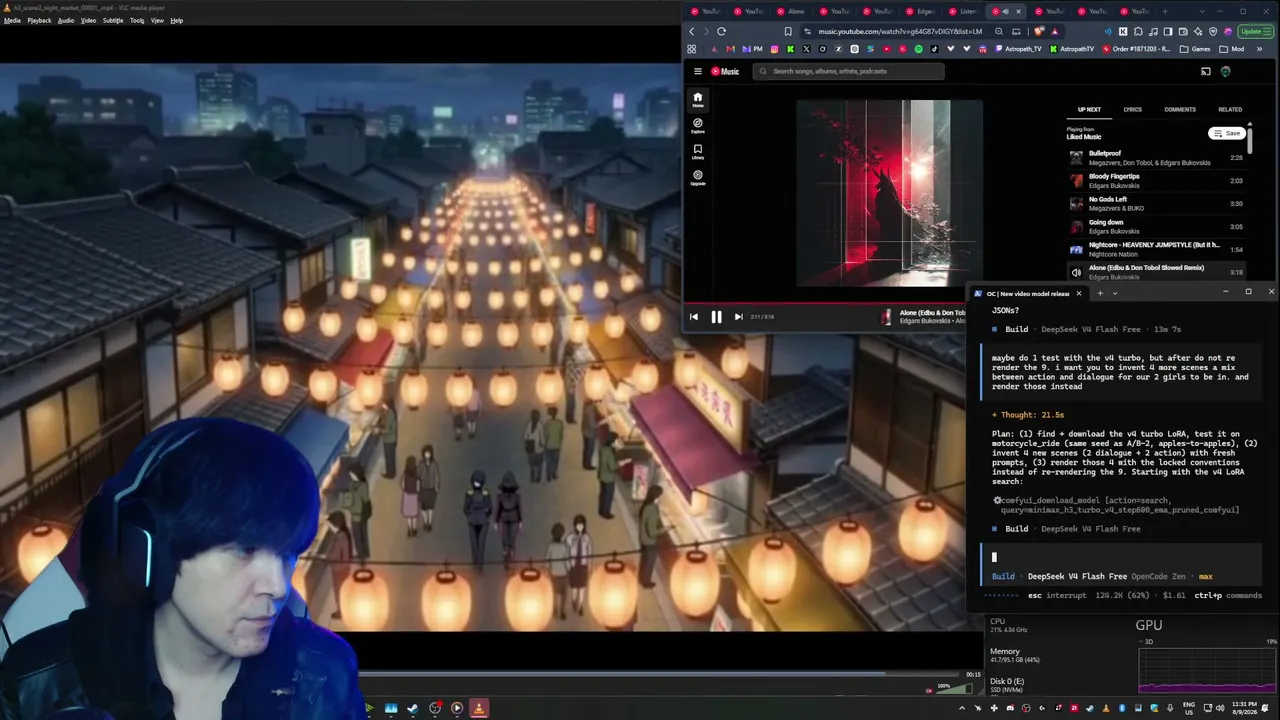This screenshot has height=720, width=1280.
Task: Pause the song in YouTube Music
Action: coord(716,317)
